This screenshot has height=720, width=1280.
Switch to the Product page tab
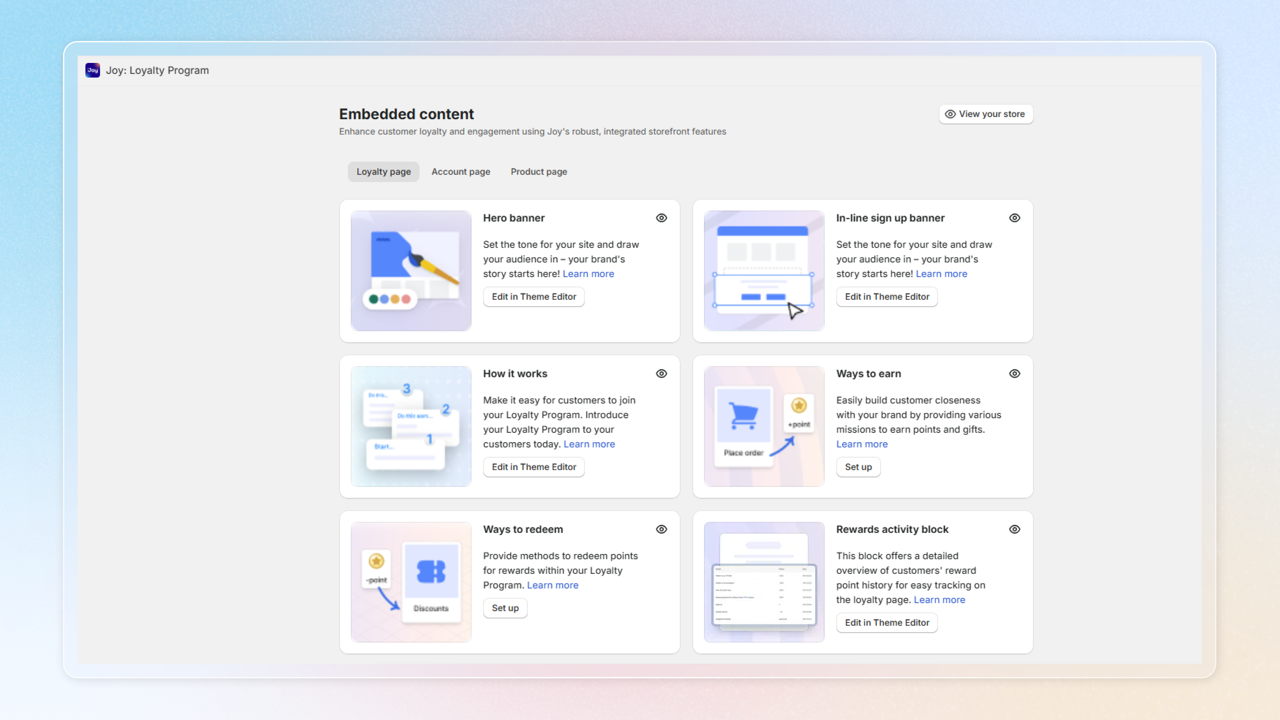click(539, 172)
